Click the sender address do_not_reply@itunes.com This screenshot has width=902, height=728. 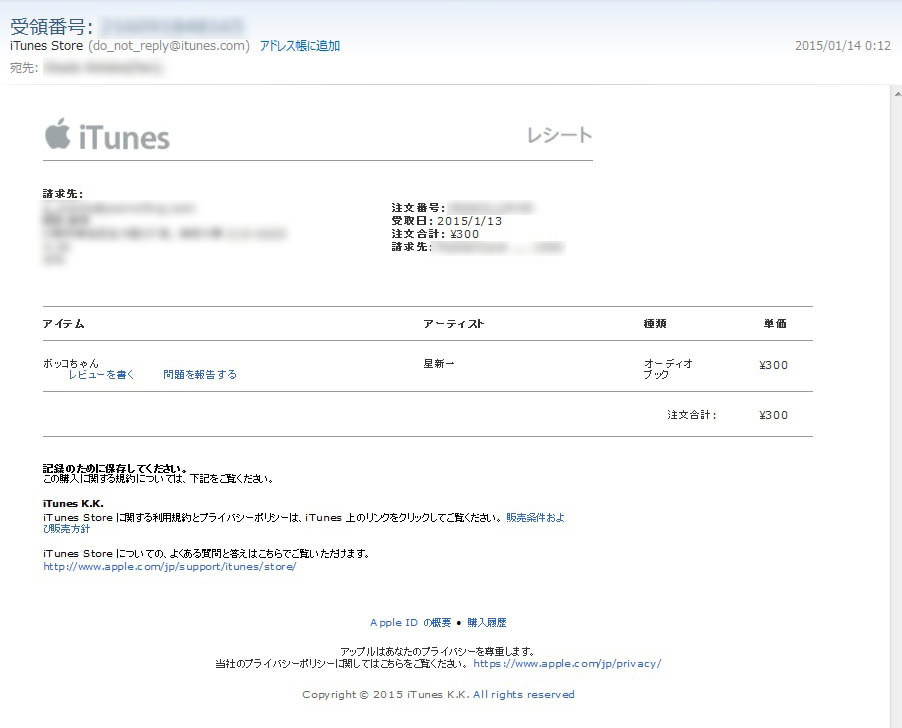(169, 46)
